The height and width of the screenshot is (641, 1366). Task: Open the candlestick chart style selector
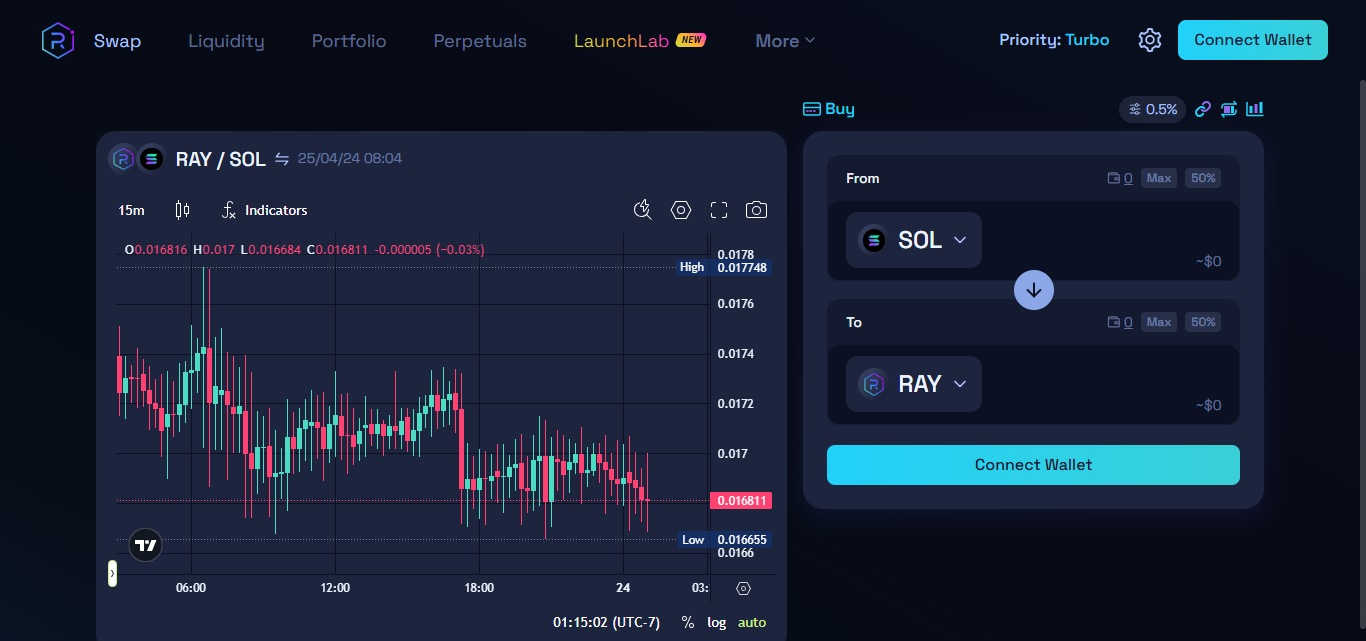pos(182,210)
